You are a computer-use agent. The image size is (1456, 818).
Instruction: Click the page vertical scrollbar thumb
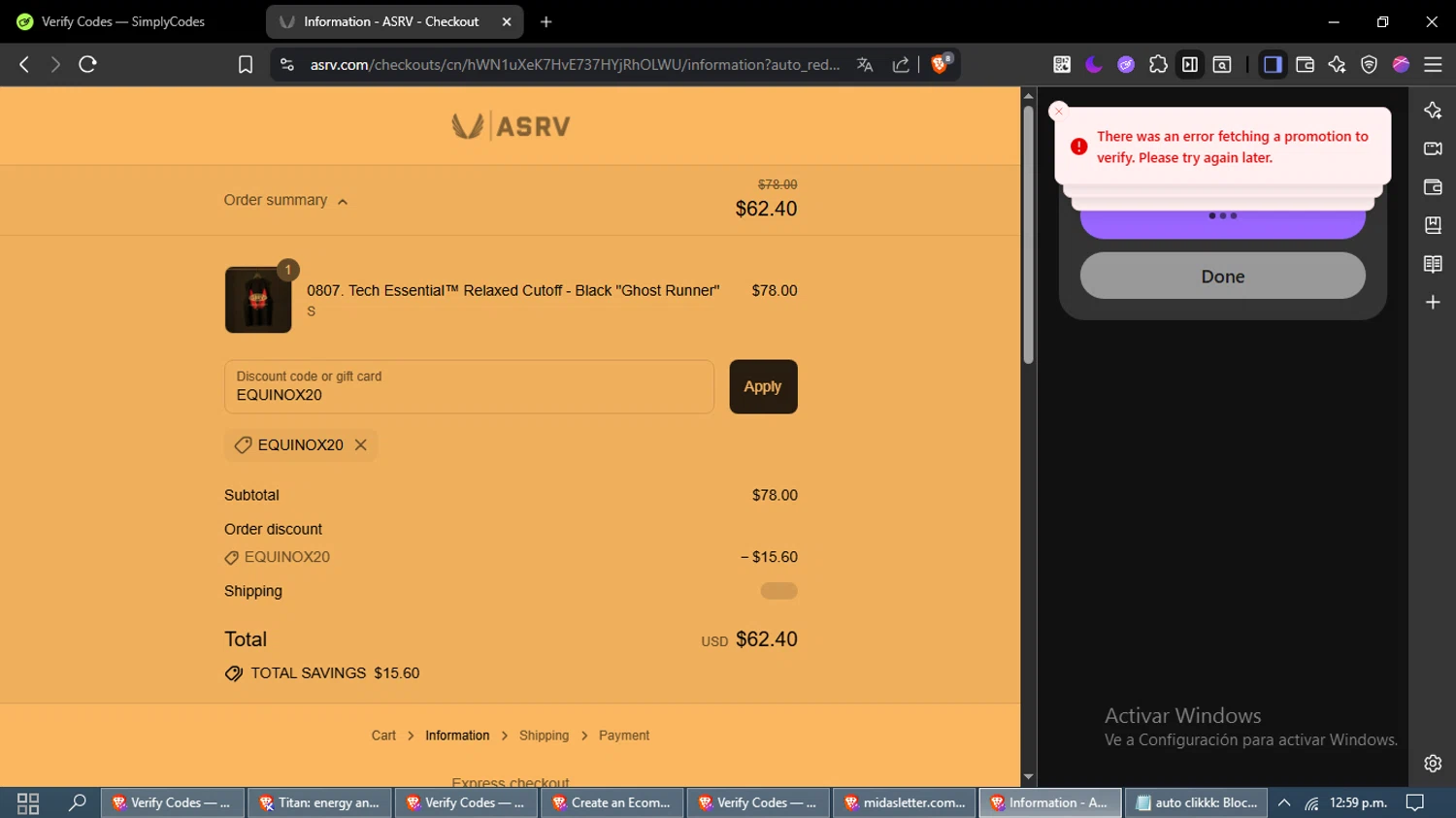1028,235
